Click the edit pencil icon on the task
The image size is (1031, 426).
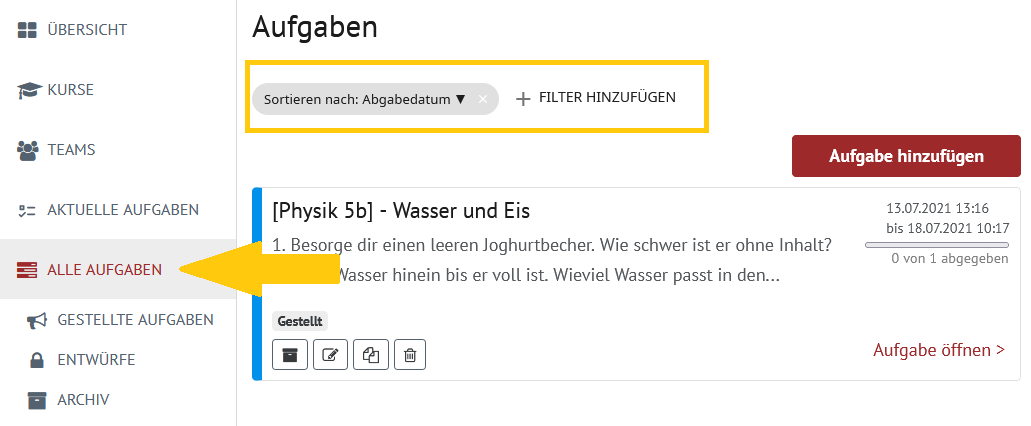click(x=330, y=355)
